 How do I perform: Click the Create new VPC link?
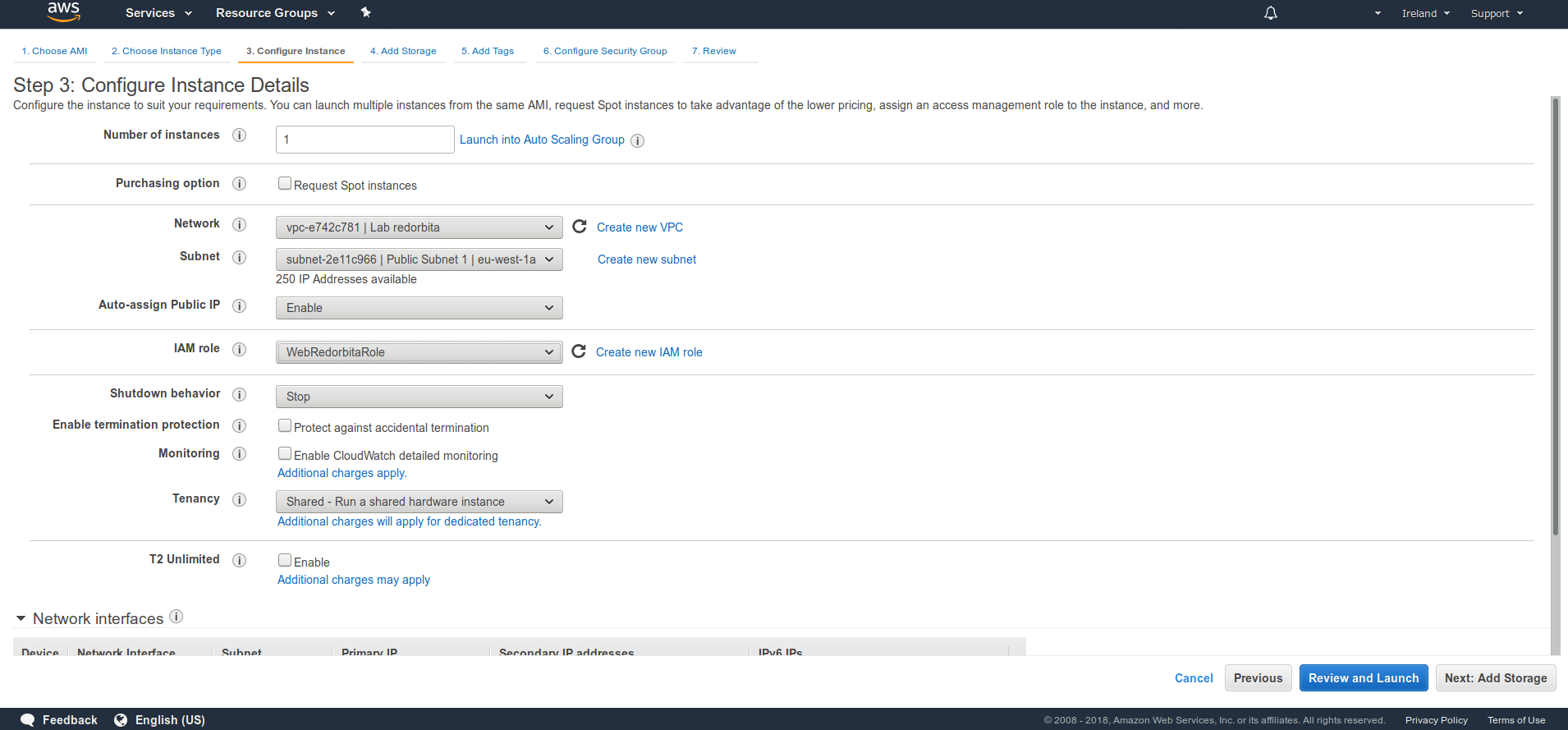click(640, 227)
